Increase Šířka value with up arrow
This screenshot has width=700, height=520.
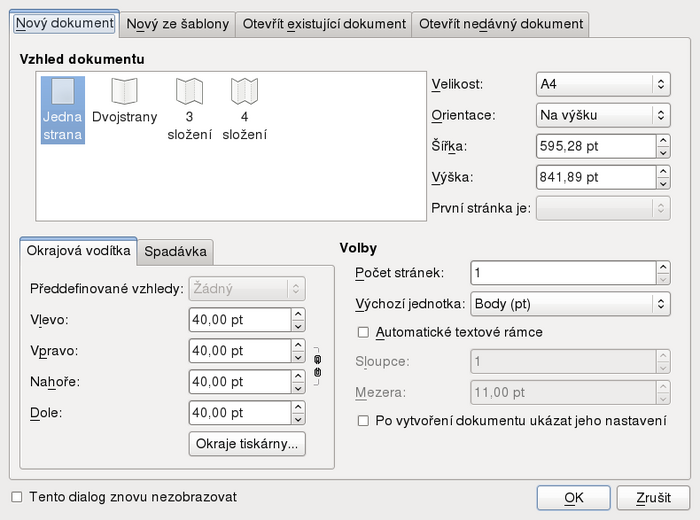pos(662,141)
